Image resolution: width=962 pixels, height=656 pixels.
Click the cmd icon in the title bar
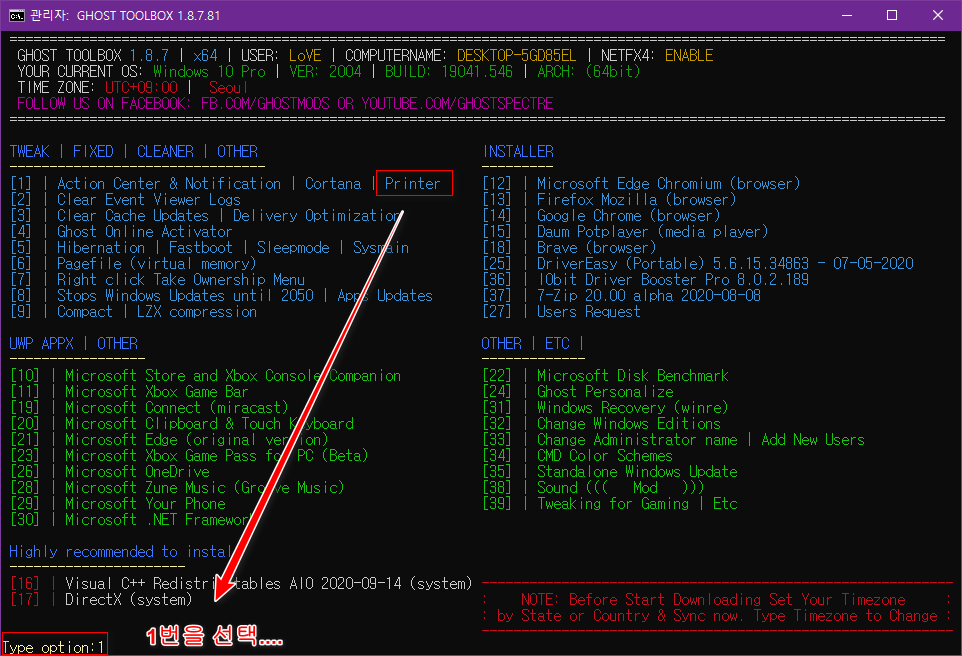point(17,15)
